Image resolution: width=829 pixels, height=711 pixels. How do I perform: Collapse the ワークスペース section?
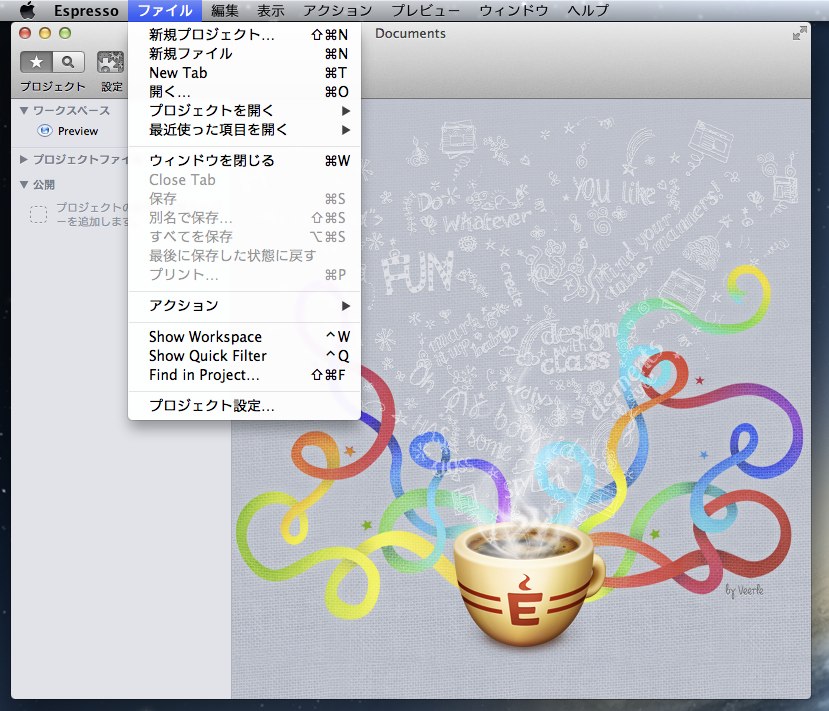click(24, 110)
